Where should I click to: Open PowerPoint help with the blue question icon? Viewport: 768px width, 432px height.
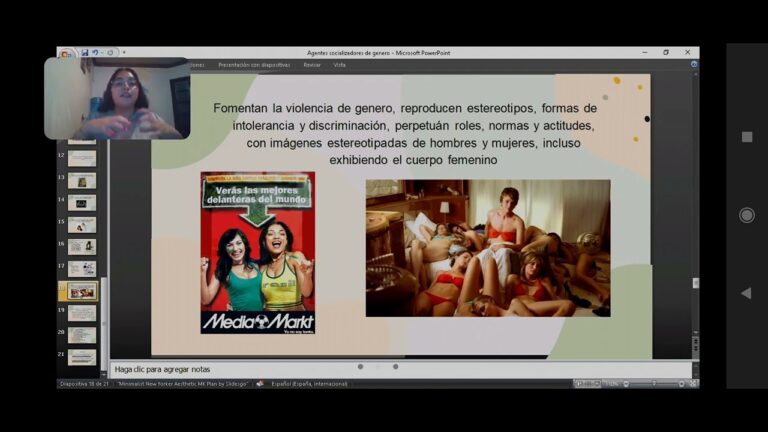[x=694, y=64]
